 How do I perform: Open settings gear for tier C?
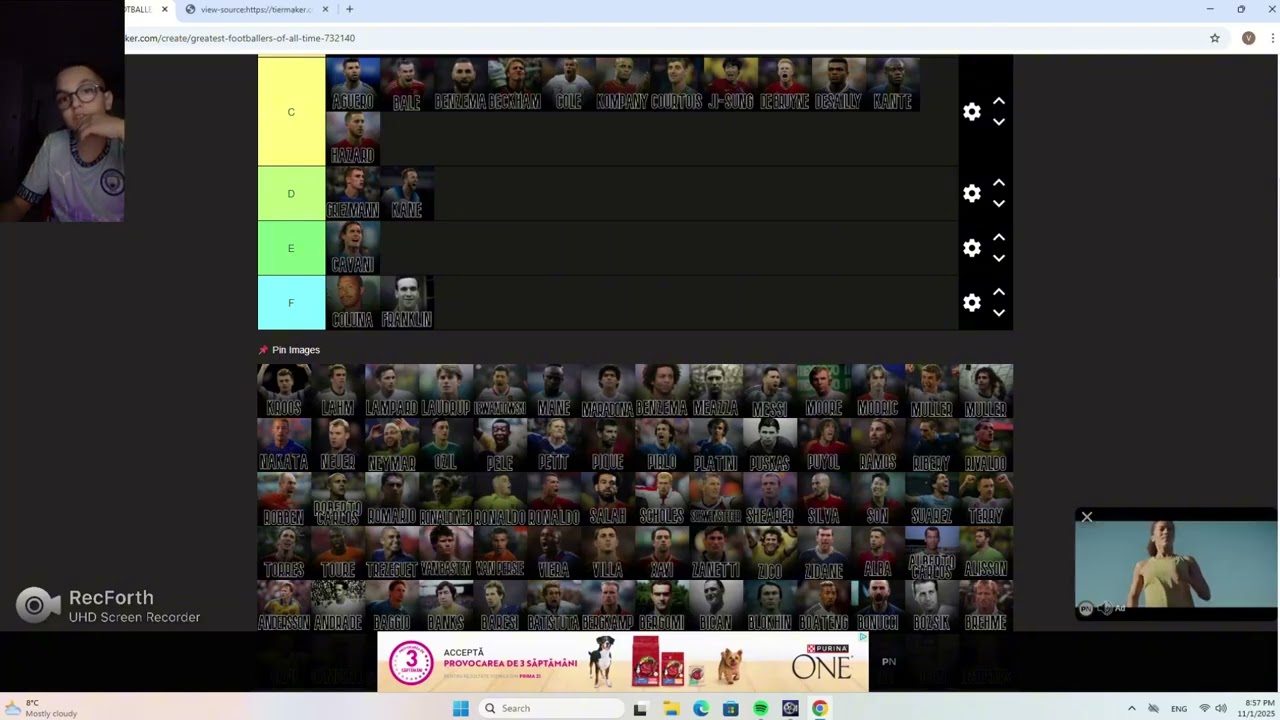972,112
